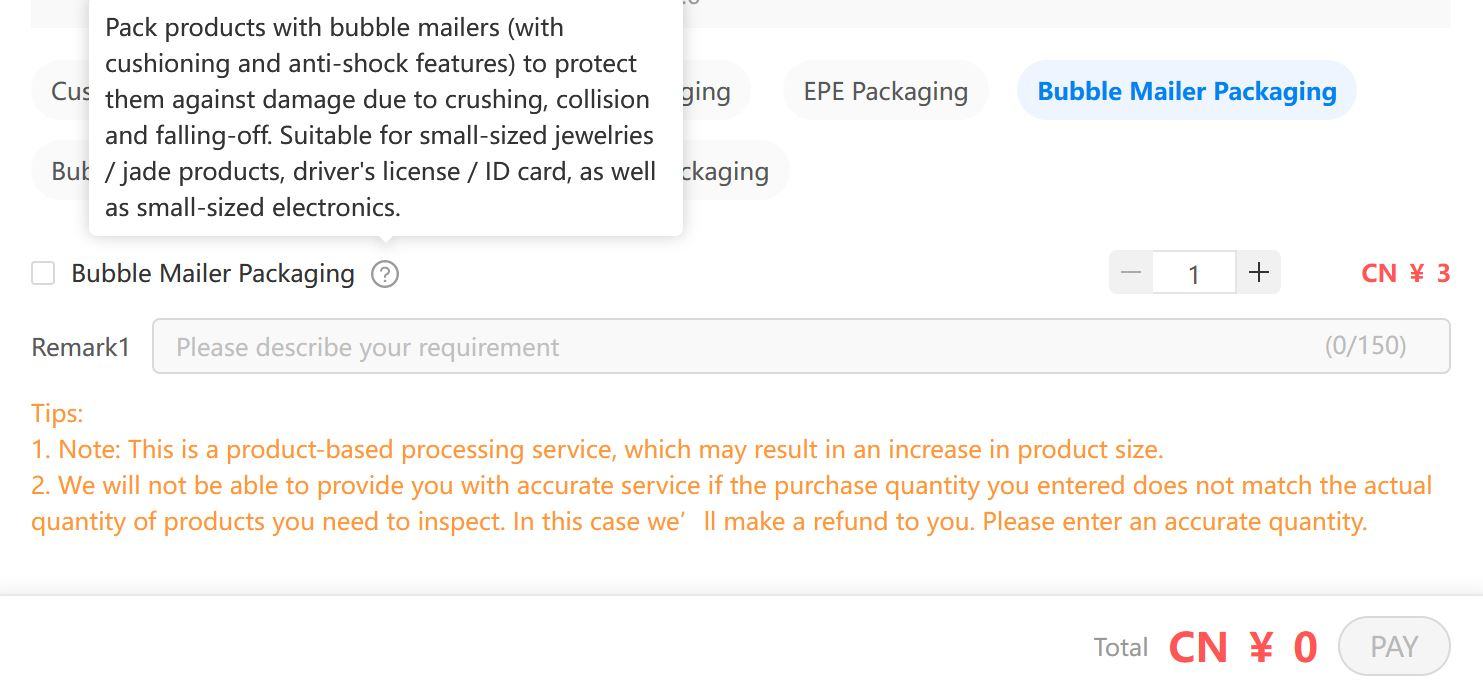
Task: Focus the quantity field showing 1
Action: 1194,273
